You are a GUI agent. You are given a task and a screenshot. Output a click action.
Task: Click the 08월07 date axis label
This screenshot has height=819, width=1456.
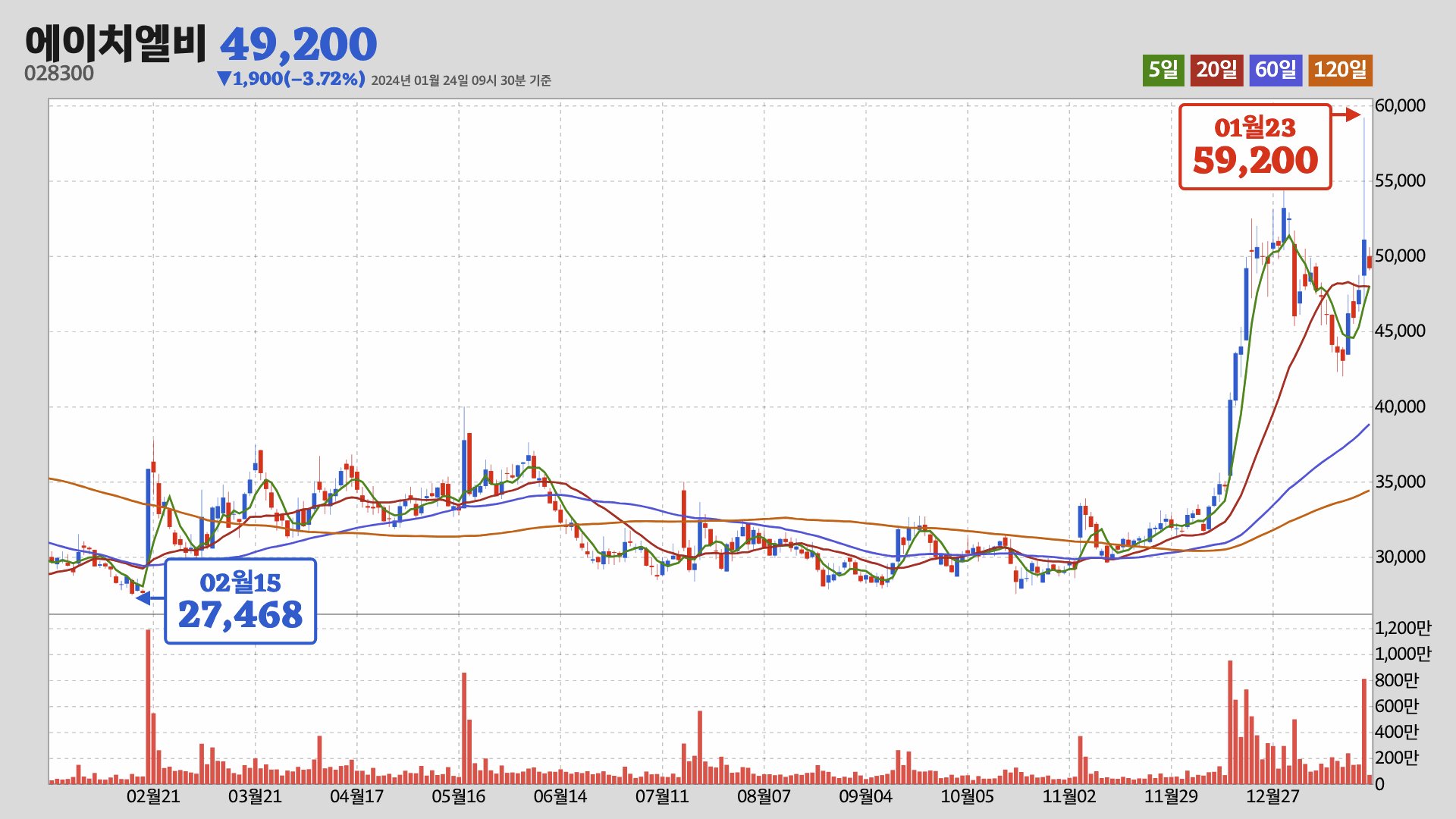(x=764, y=796)
